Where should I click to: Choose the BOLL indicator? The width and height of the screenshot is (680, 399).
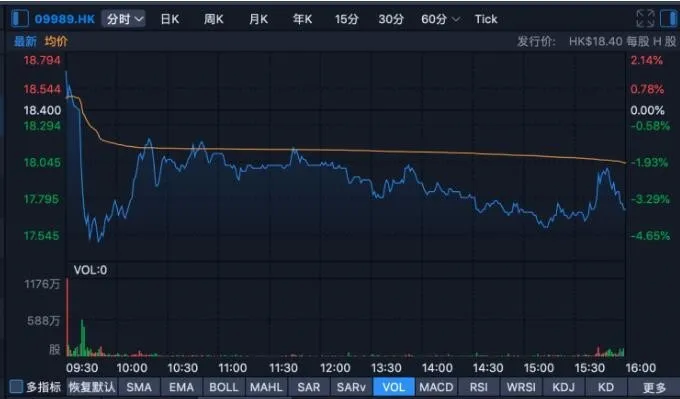[x=224, y=387]
